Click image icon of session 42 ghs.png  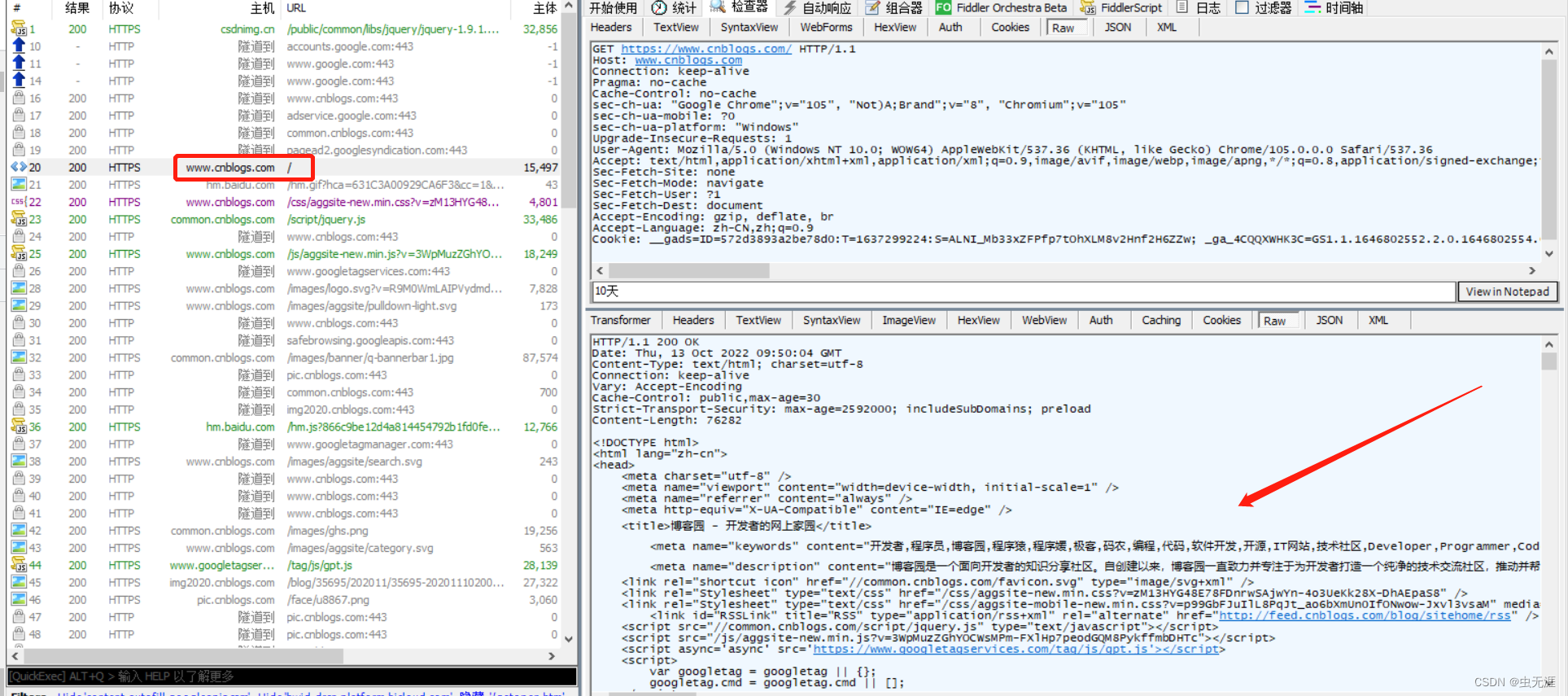(x=19, y=530)
